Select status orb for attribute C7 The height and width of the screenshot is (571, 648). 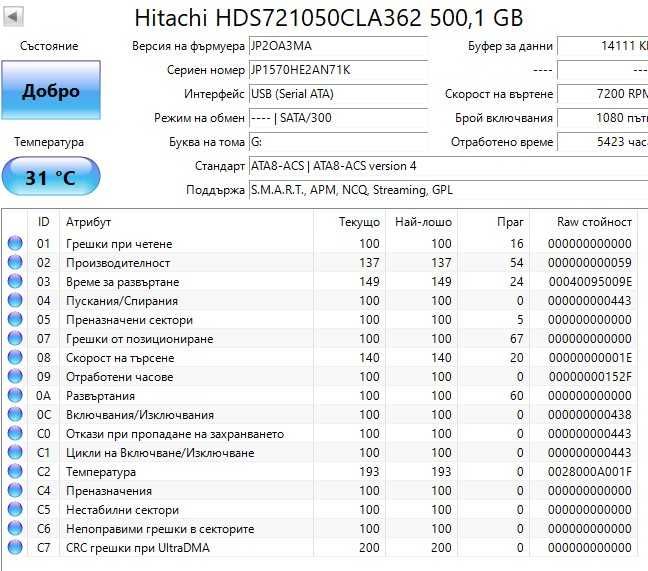(x=15, y=547)
